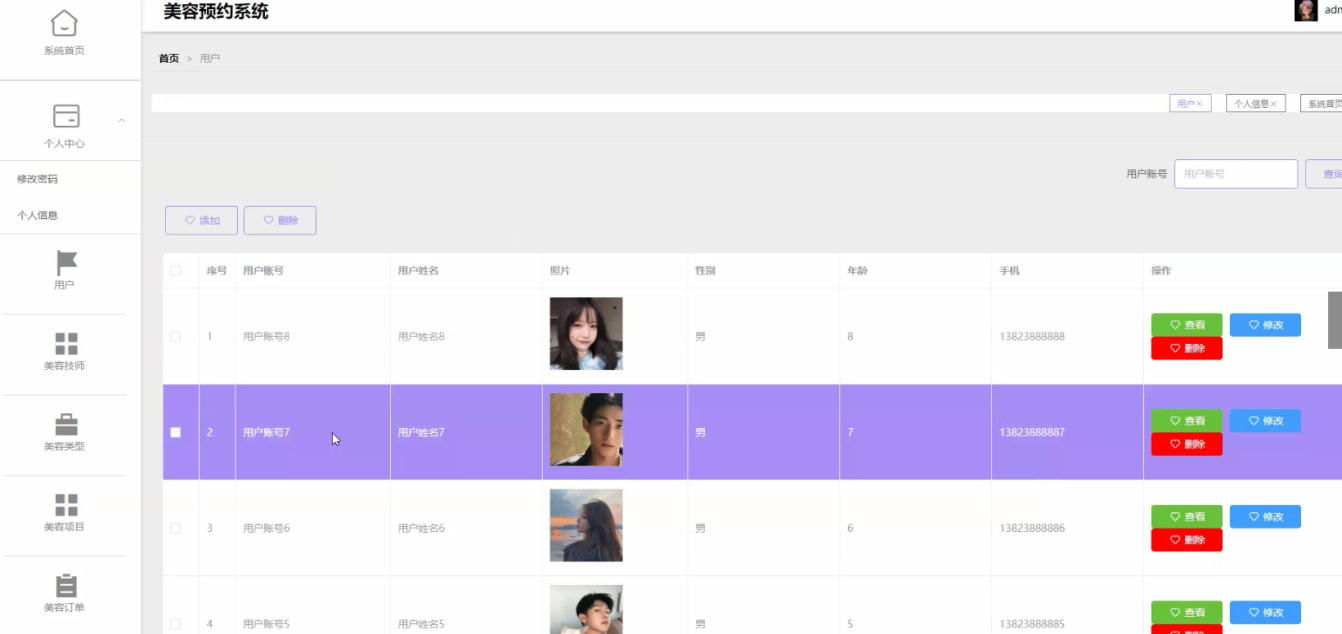The width and height of the screenshot is (1342, 634).
Task: Click the 美容预约系统 title
Action: (x=216, y=12)
